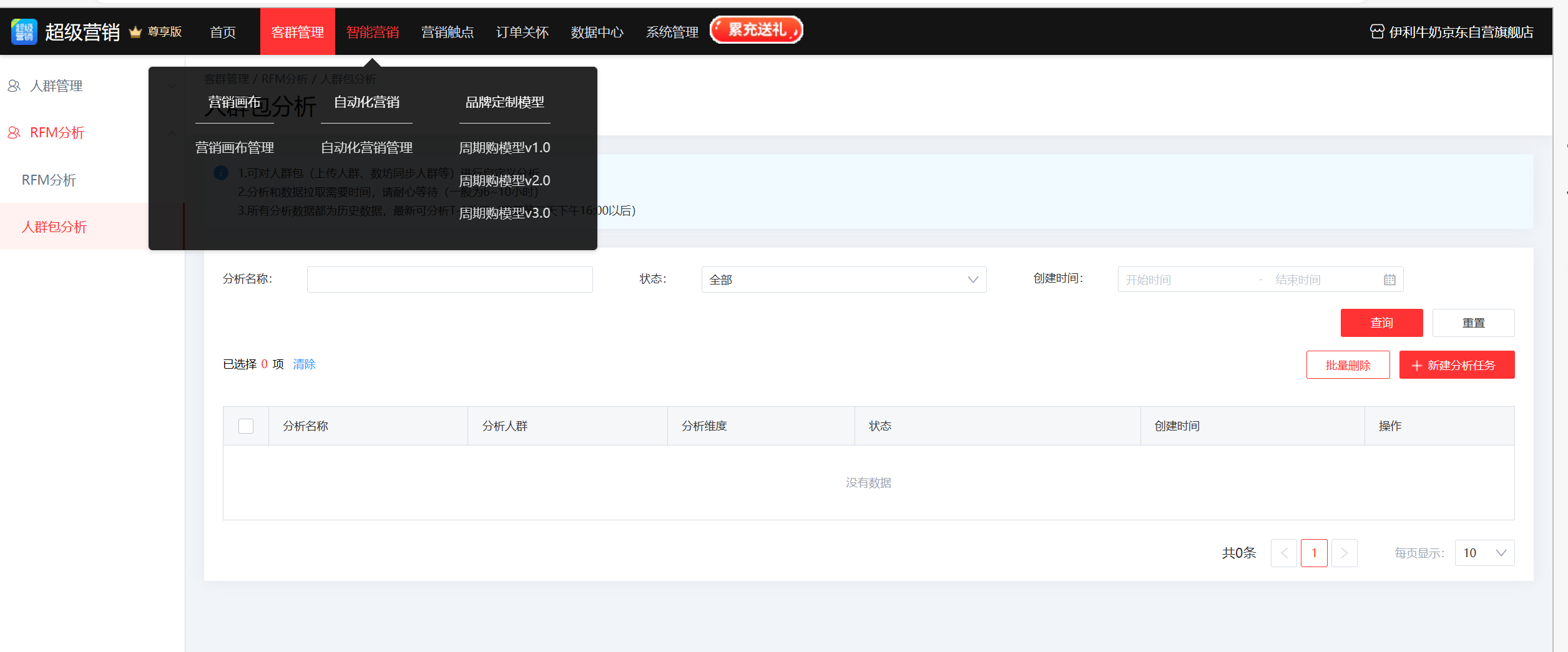Click the 重置 button
The width and height of the screenshot is (1568, 652).
pyautogui.click(x=1473, y=323)
